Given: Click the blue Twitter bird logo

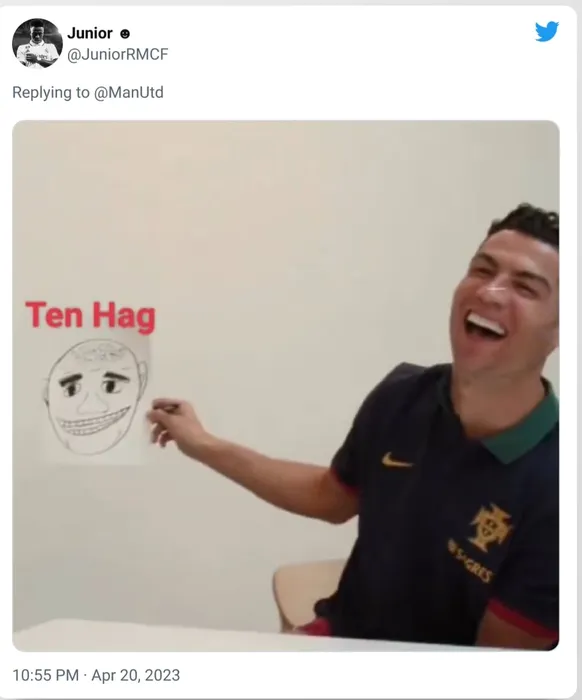Looking at the screenshot, I should tap(547, 31).
